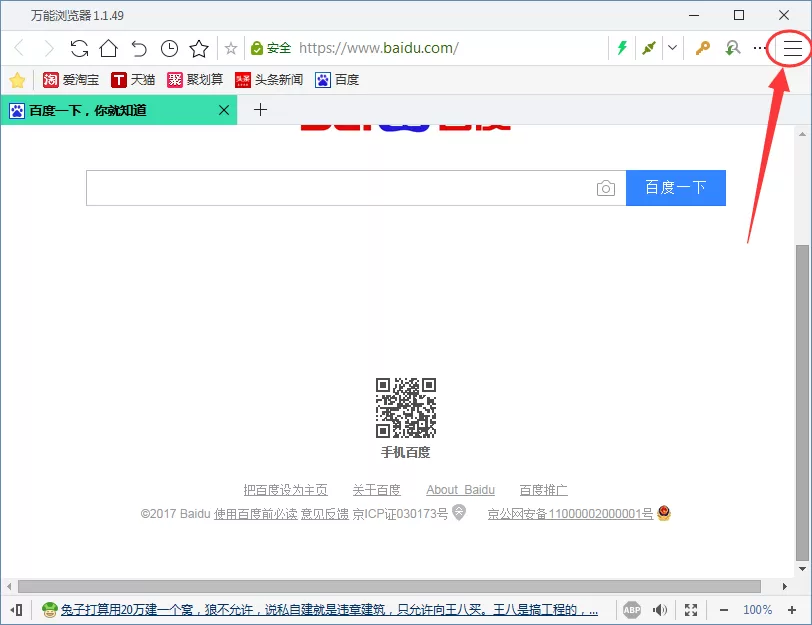Screen dimensions: 812x625
Task: Click 把百度设为主页 link
Action: 285,490
